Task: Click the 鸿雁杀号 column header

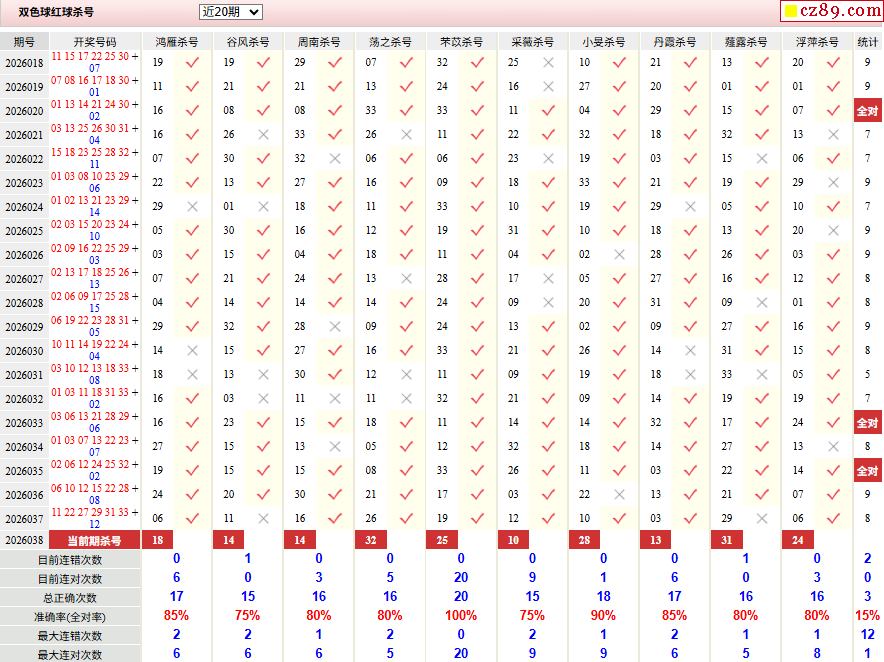Action: (x=177, y=42)
